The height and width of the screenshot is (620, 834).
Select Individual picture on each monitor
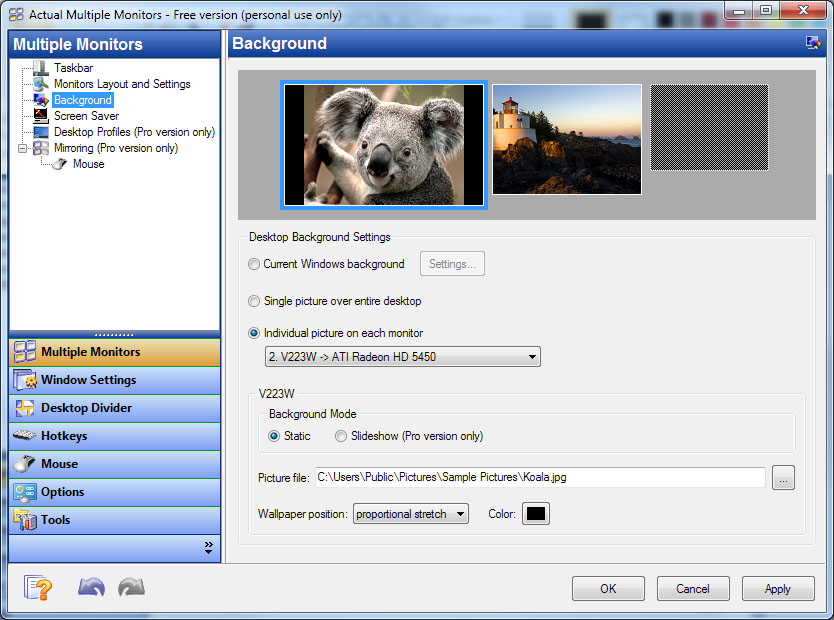(254, 332)
